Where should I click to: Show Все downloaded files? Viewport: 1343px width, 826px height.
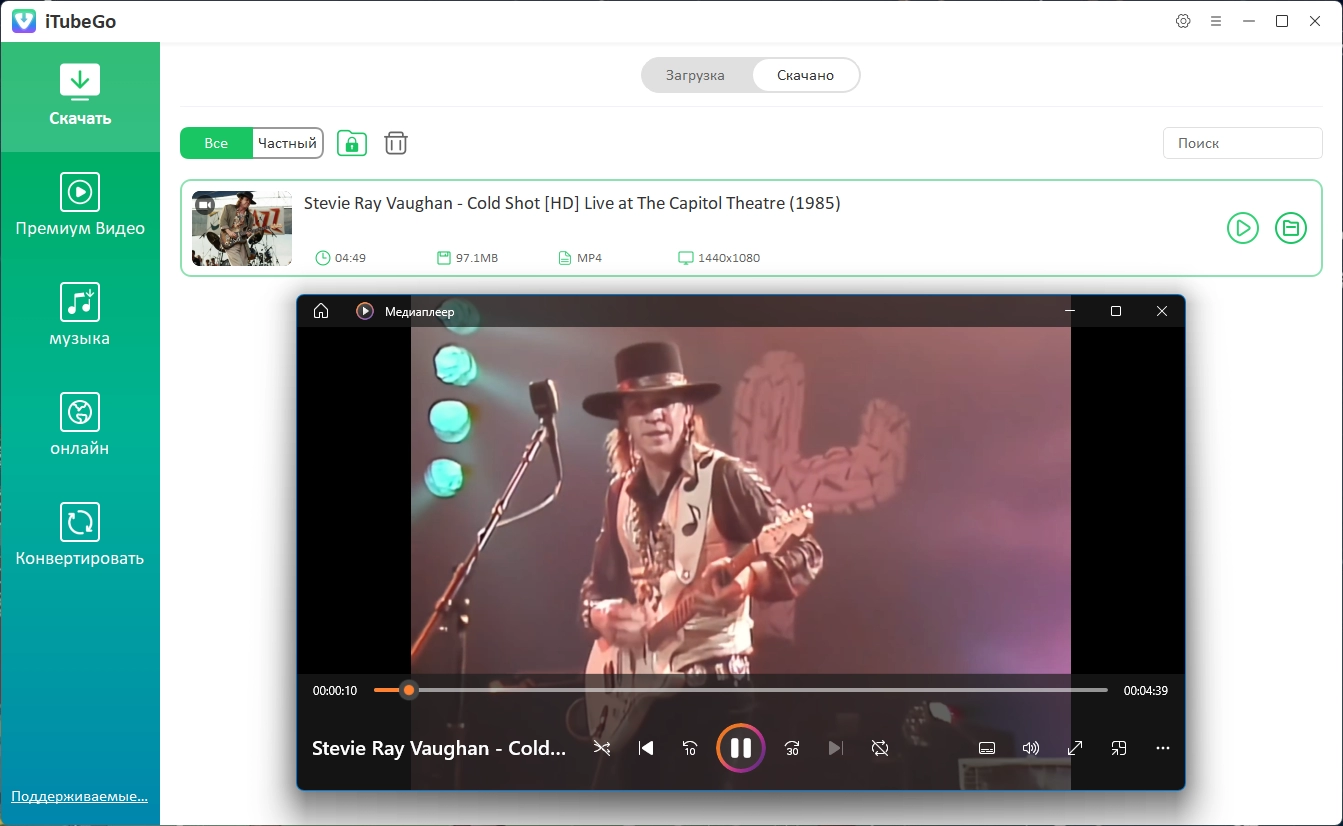click(x=216, y=143)
